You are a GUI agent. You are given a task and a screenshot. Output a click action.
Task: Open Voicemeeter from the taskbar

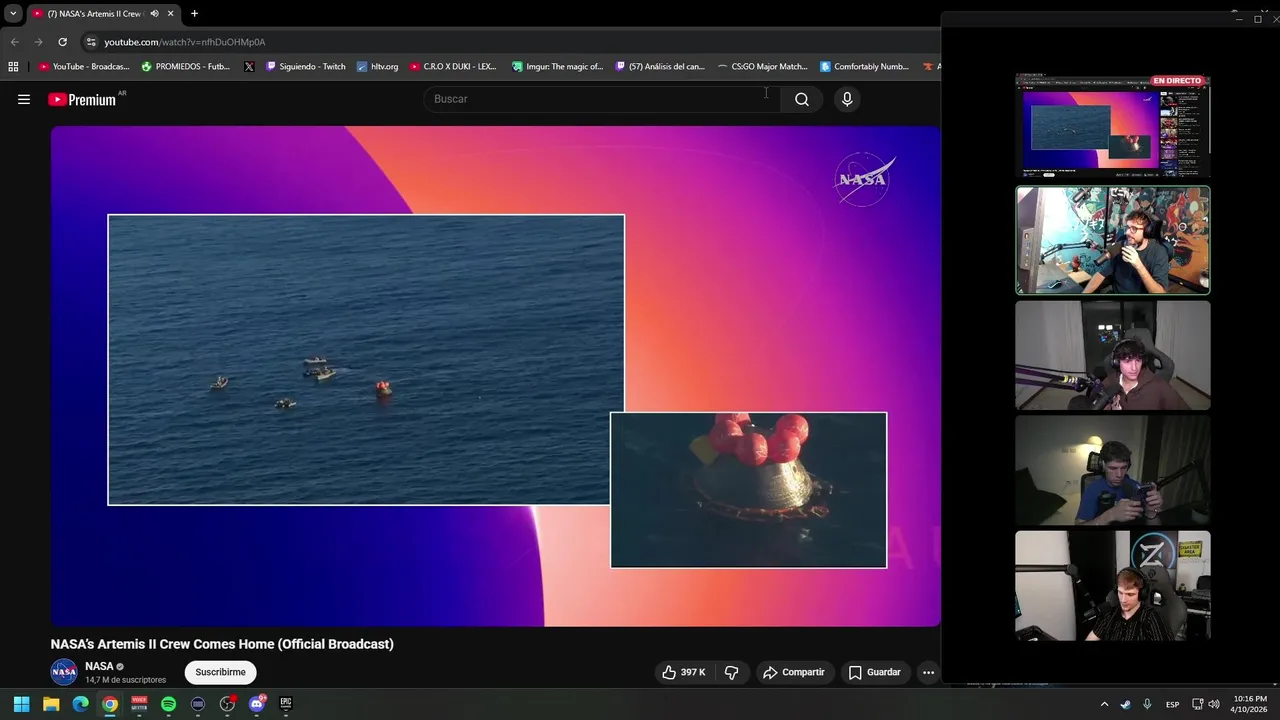[139, 704]
